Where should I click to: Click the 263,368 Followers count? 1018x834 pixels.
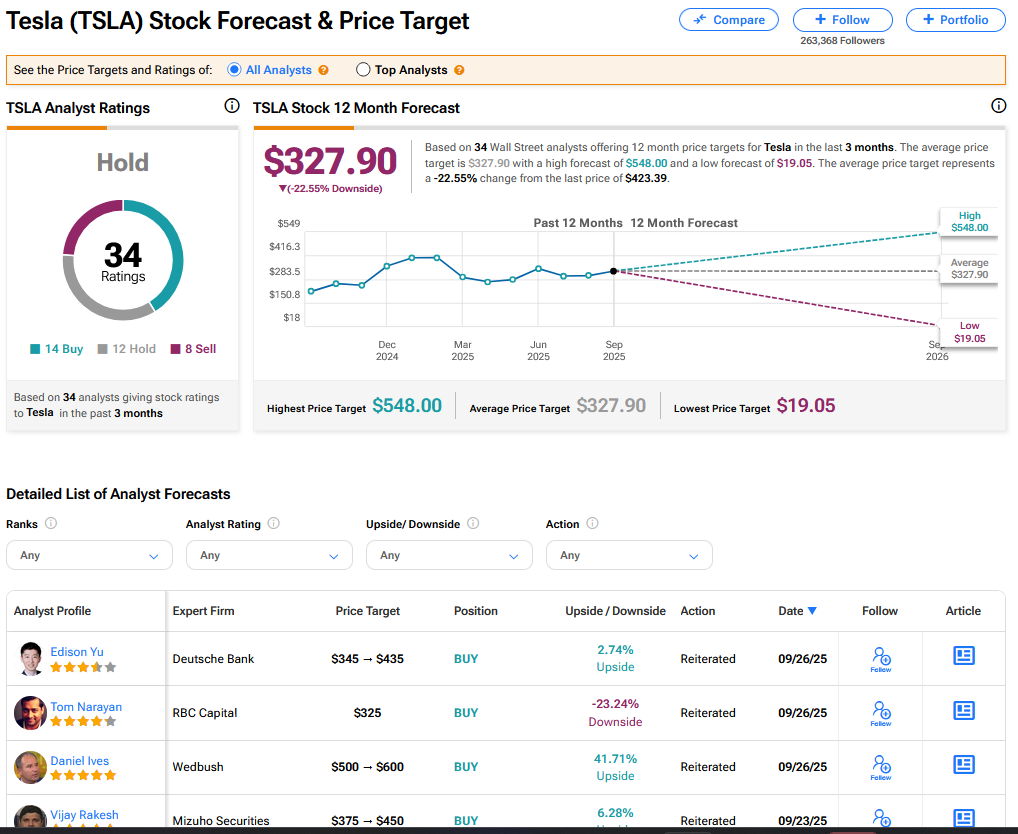tap(842, 40)
